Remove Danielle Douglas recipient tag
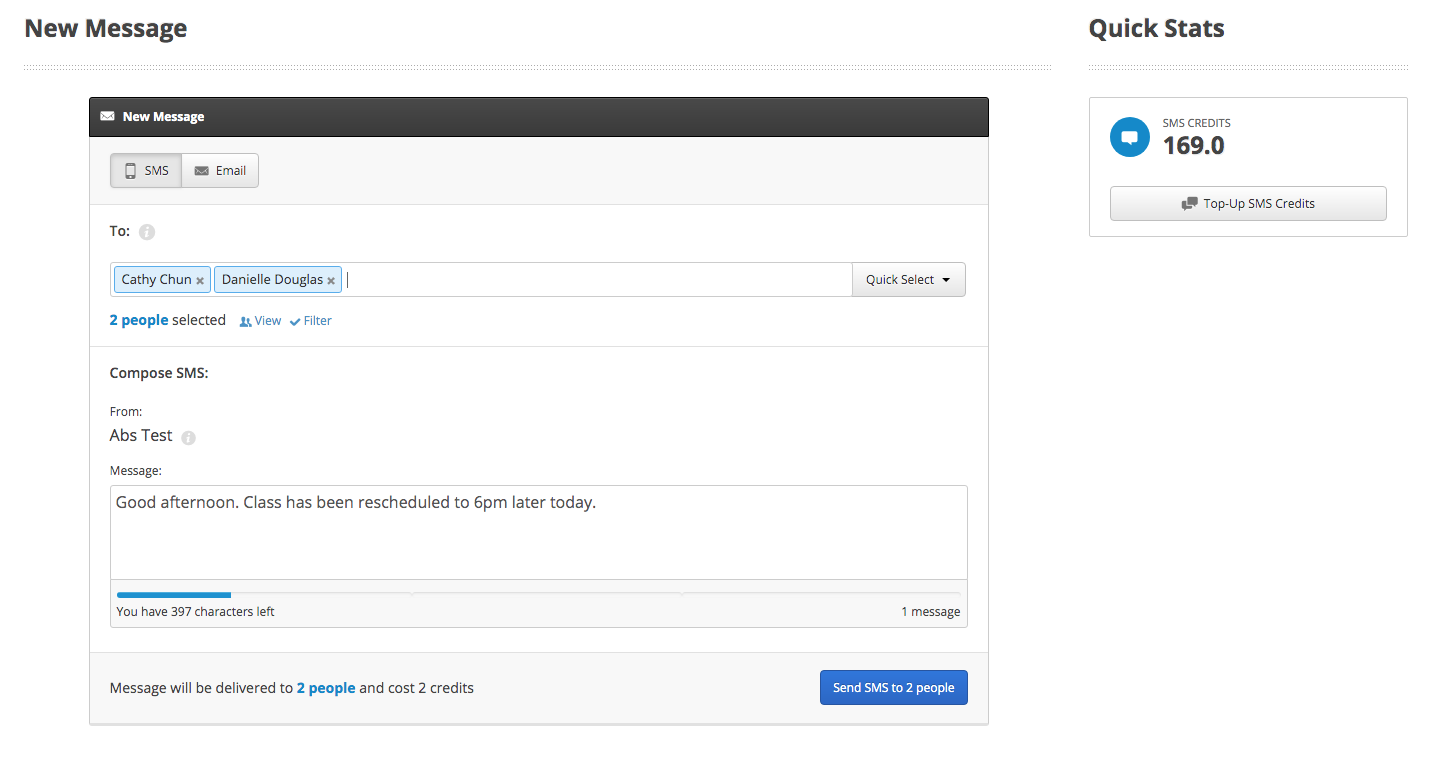The width and height of the screenshot is (1432, 763). (331, 281)
